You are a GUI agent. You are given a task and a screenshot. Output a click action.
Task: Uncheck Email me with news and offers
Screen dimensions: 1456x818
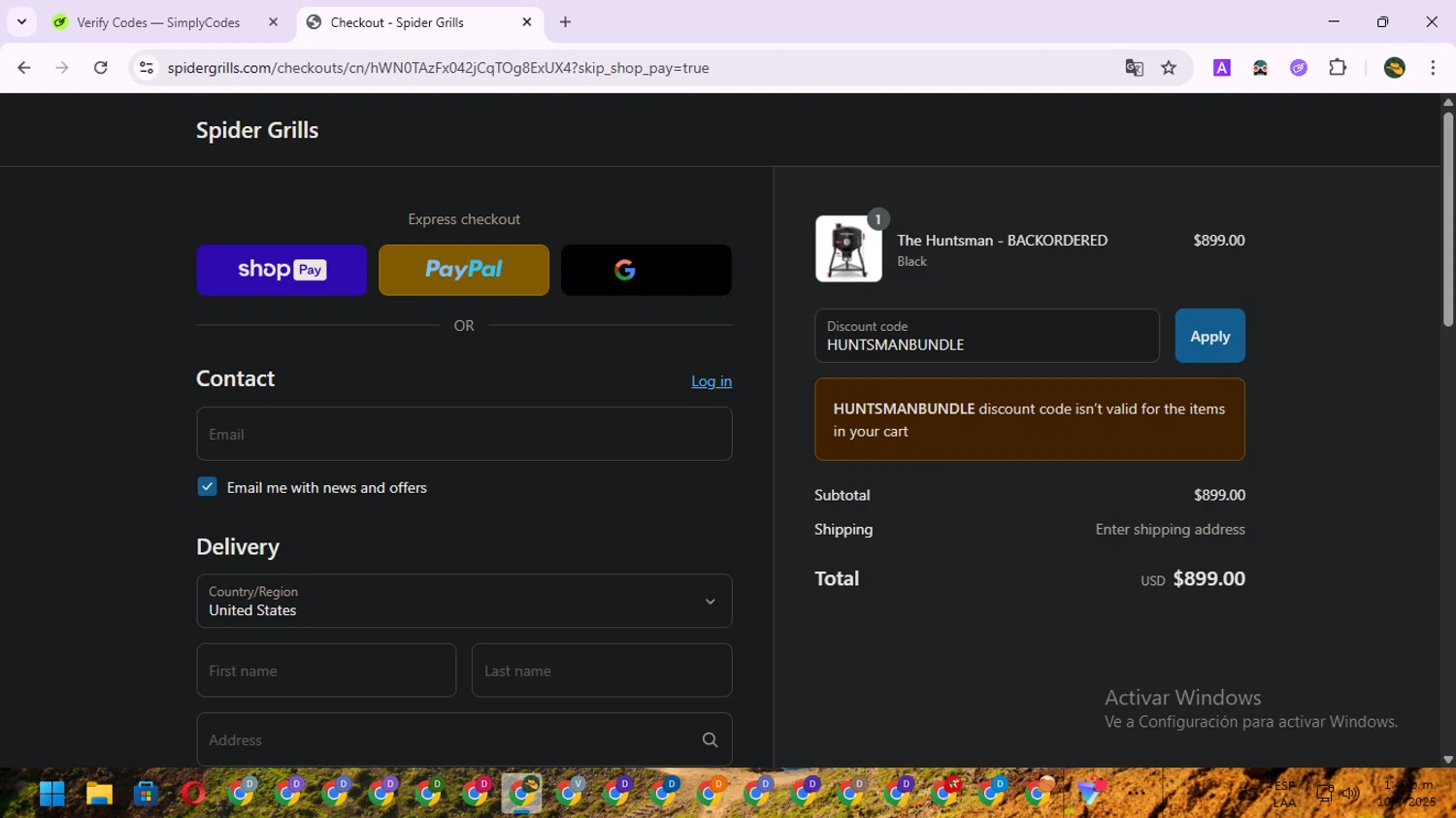tap(207, 487)
